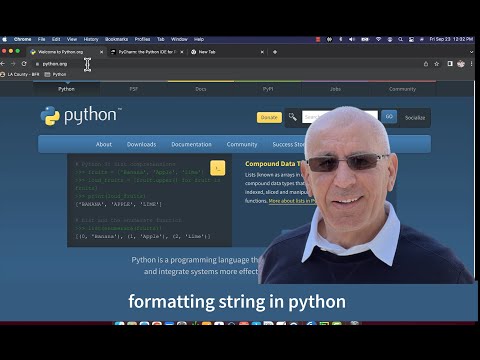The width and height of the screenshot is (480, 360).
Task: Open the Chrome profile avatar
Action: click(x=461, y=64)
